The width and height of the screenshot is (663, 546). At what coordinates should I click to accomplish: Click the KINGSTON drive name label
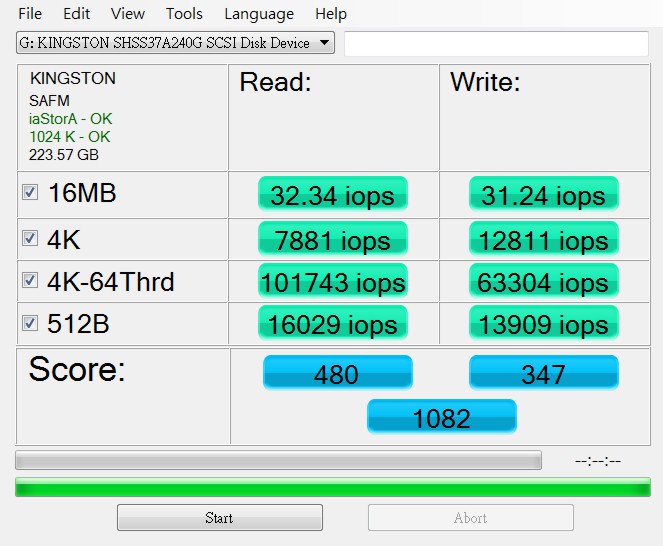tap(73, 78)
